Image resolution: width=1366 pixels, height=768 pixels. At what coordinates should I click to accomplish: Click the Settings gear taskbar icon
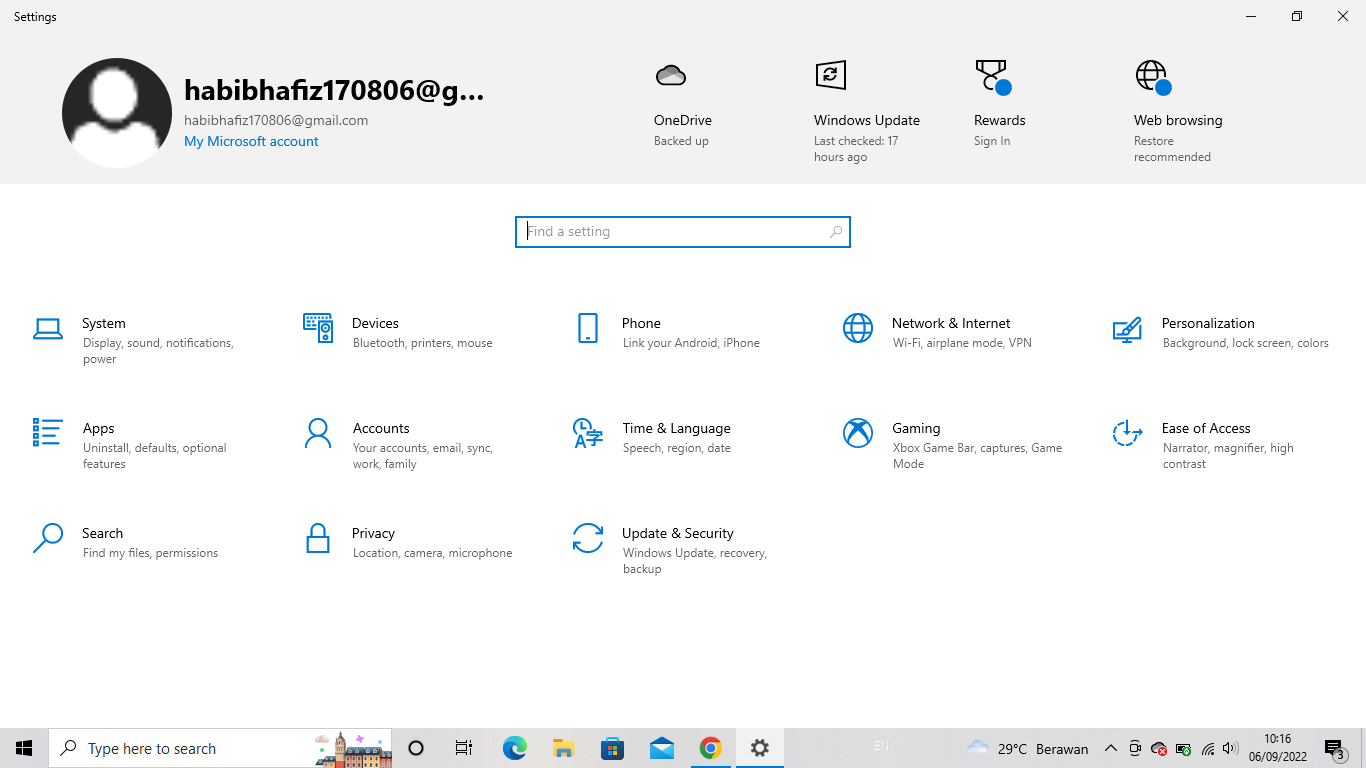[759, 748]
